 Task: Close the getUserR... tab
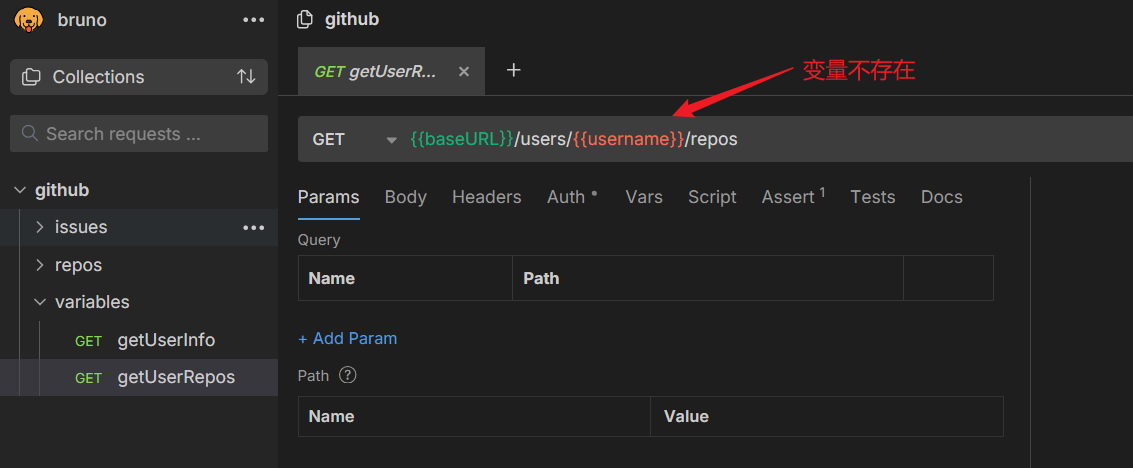point(464,72)
